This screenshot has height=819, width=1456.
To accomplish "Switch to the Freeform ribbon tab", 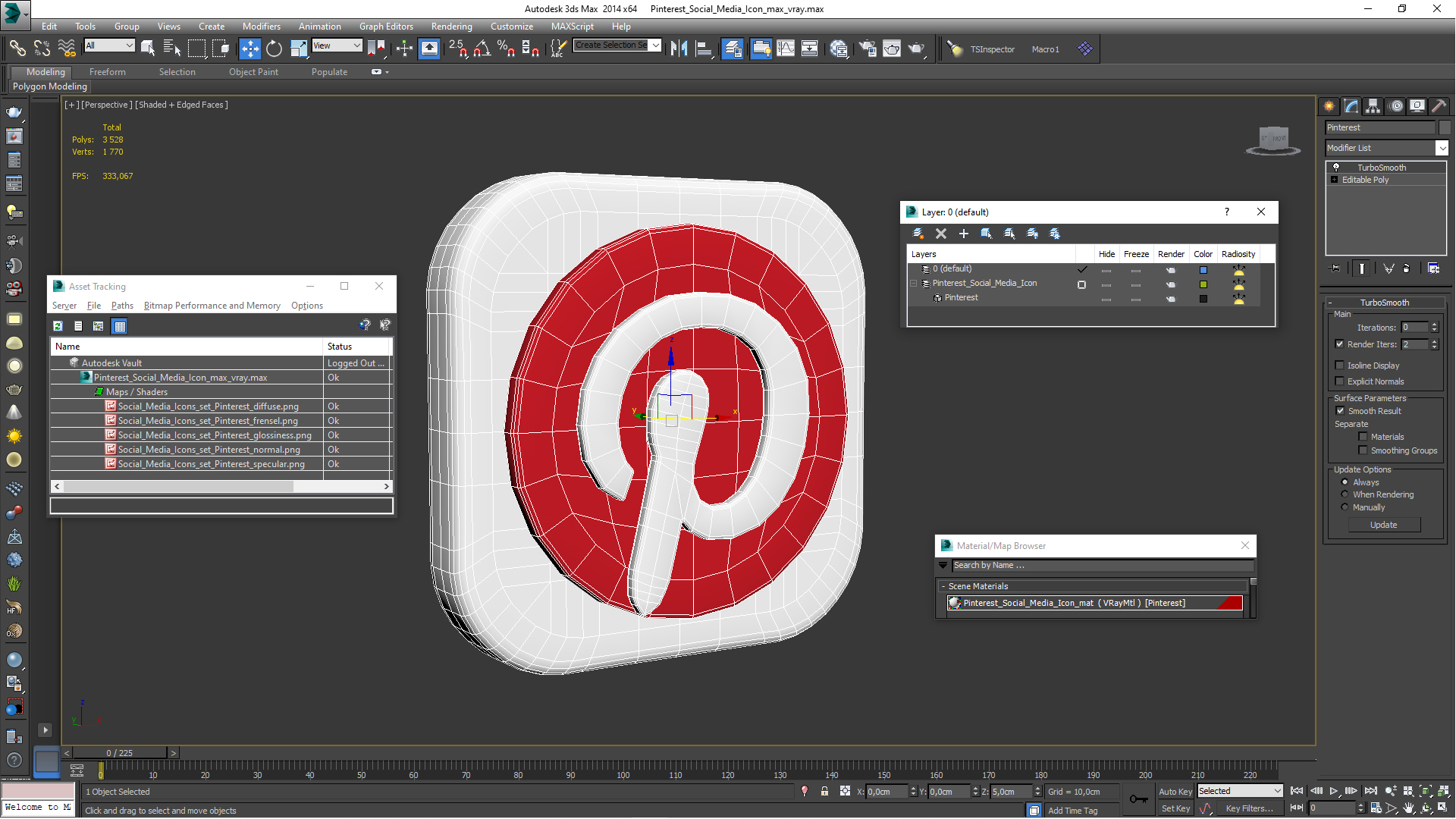I will pos(107,72).
